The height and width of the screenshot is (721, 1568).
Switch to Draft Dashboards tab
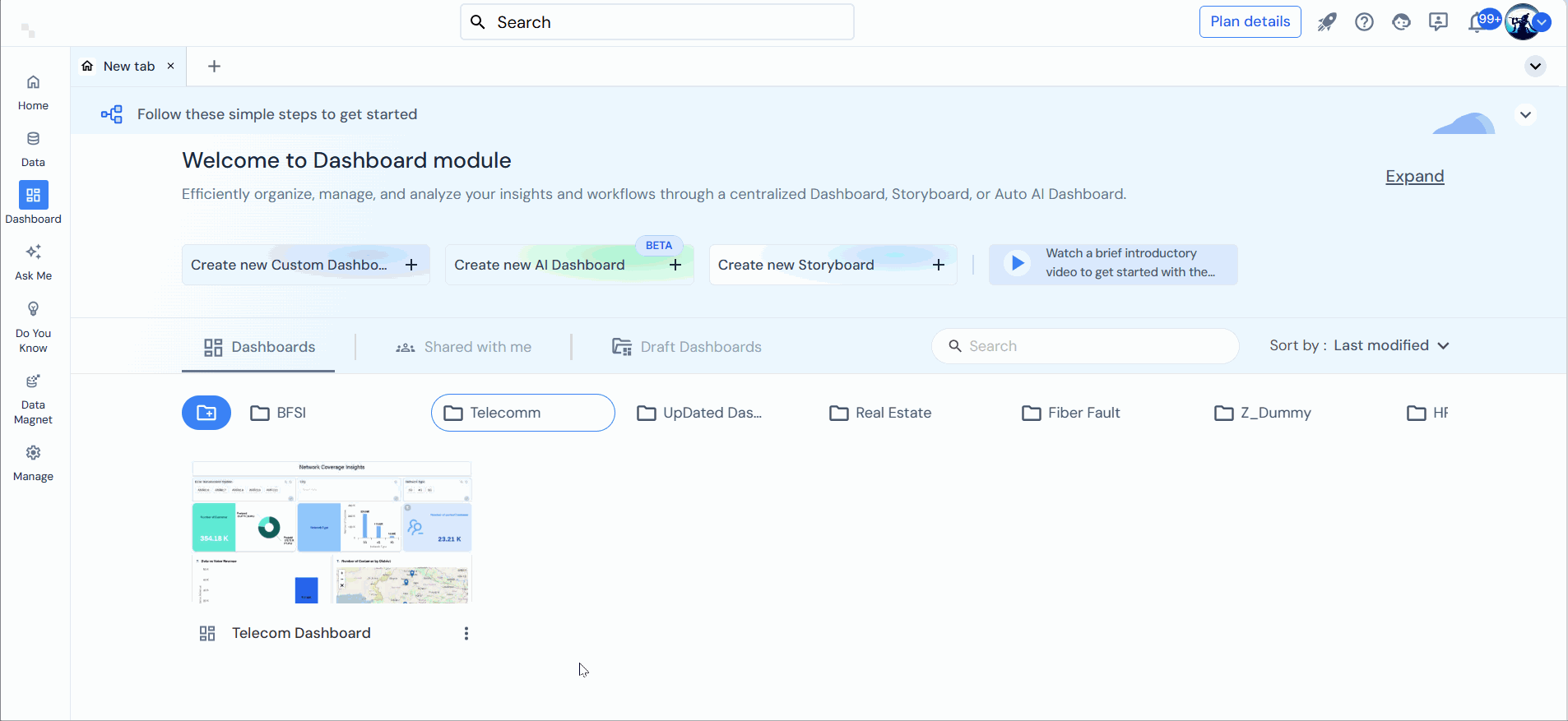(687, 347)
